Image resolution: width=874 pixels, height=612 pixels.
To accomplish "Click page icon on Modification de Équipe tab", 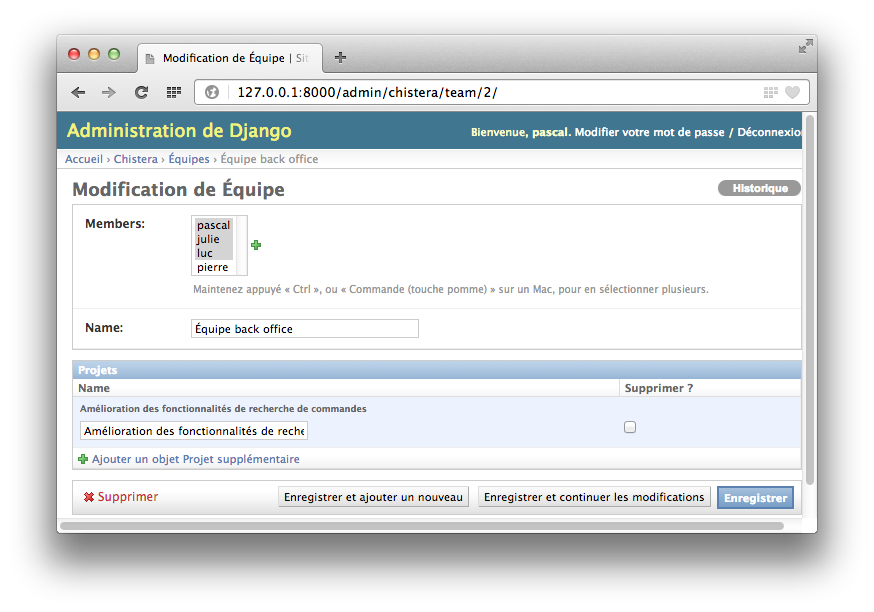I will (x=150, y=59).
